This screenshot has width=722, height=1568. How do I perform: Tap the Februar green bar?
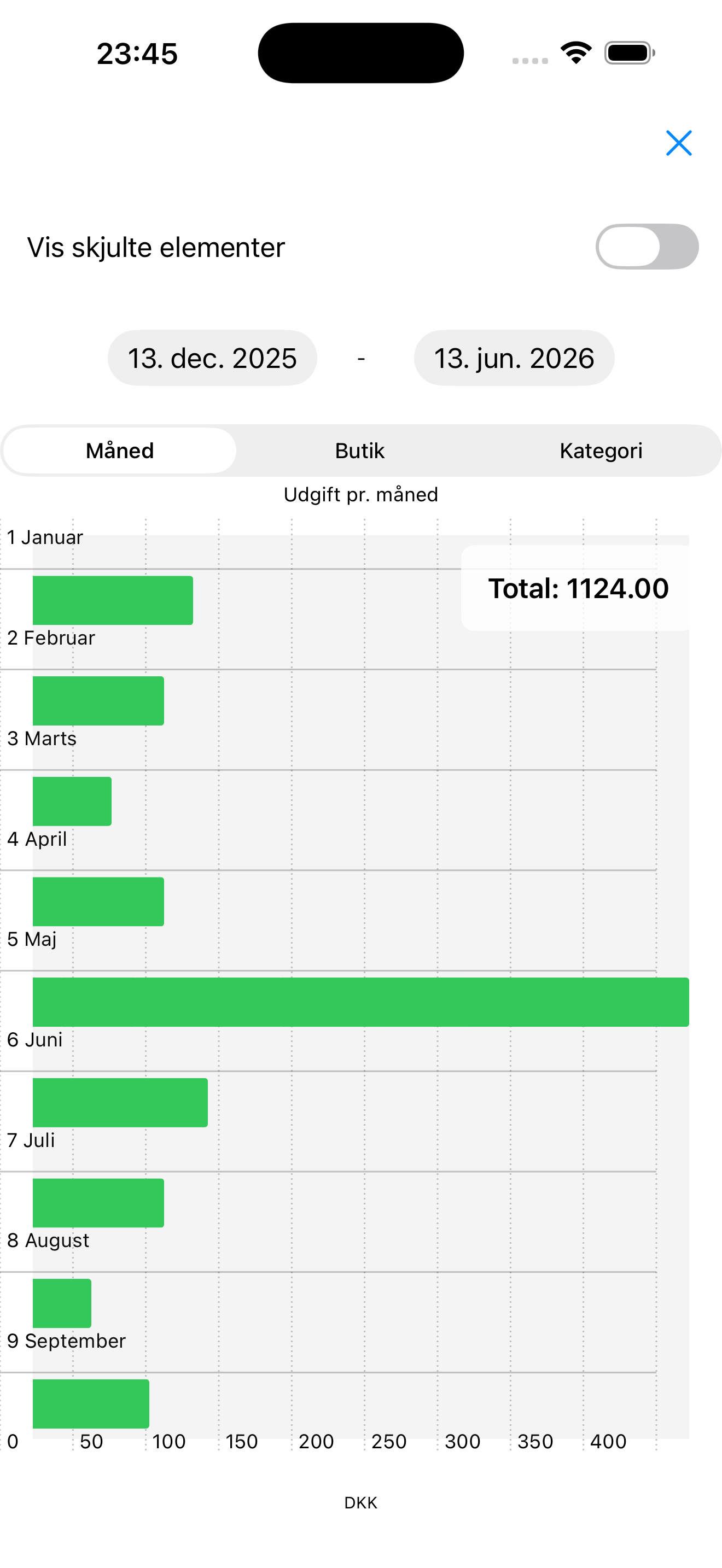coord(98,700)
